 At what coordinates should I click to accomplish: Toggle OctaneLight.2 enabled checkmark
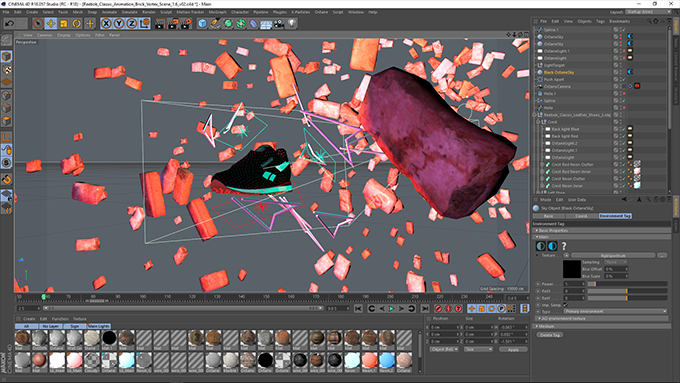(624, 143)
